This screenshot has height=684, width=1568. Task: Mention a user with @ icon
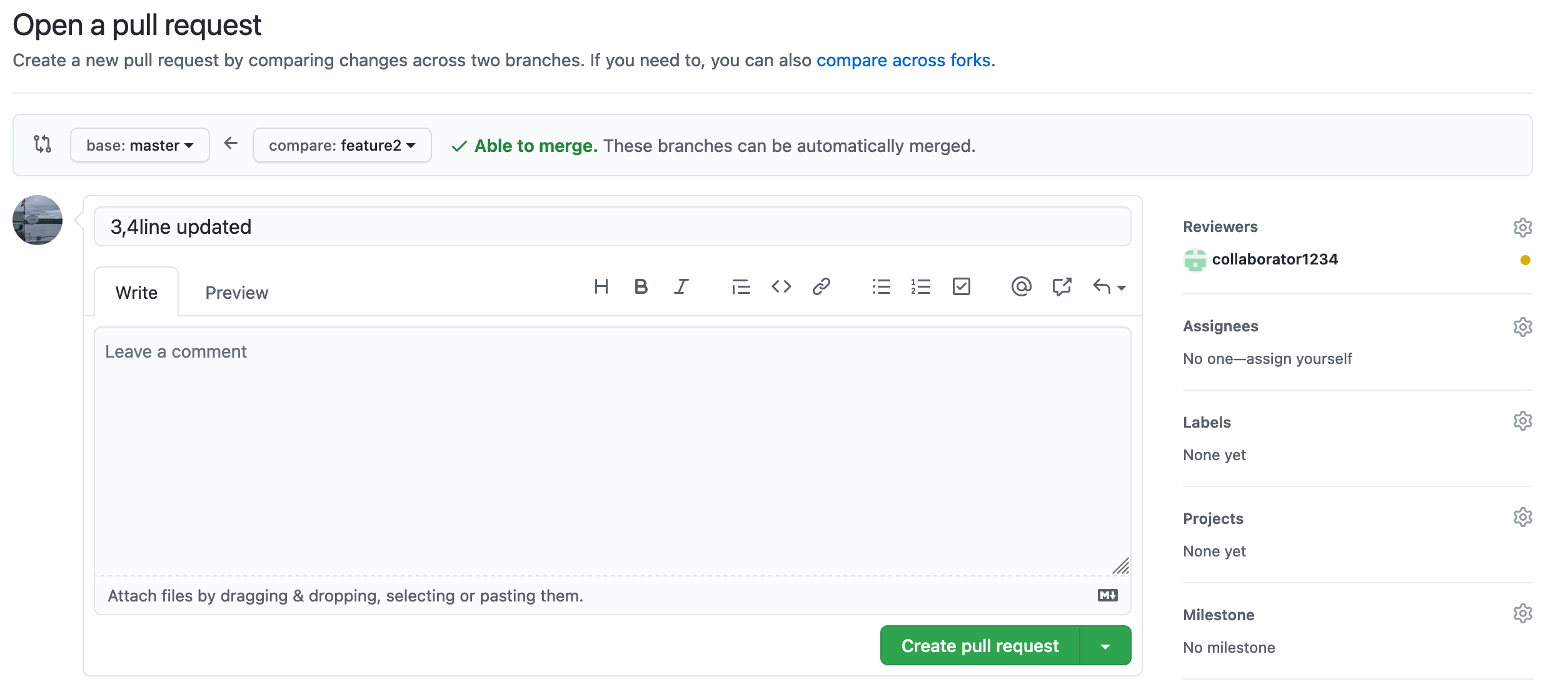(x=1020, y=287)
